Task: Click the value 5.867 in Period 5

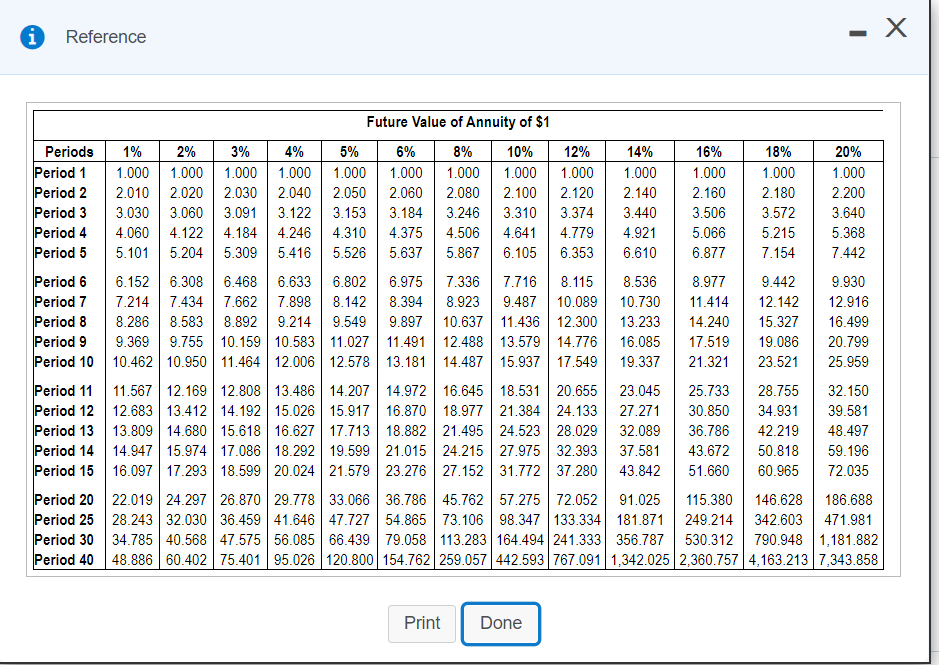Action: tap(462, 253)
